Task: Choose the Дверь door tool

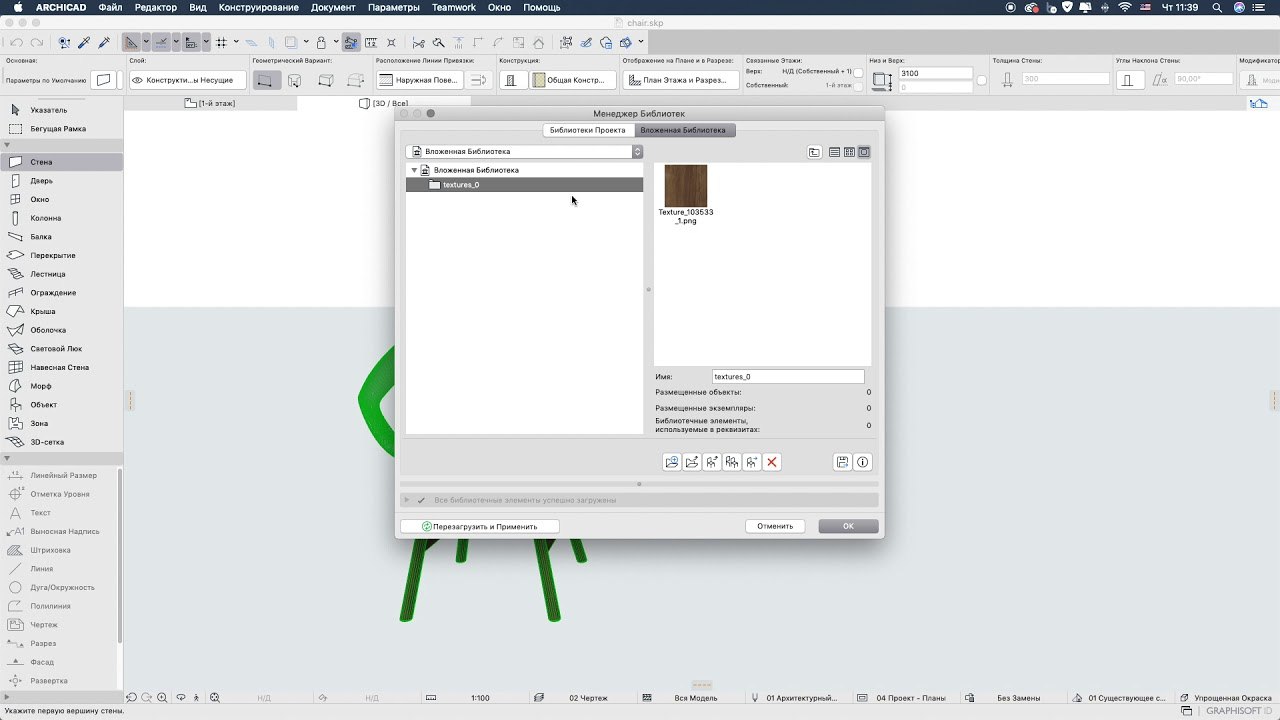Action: click(61, 181)
